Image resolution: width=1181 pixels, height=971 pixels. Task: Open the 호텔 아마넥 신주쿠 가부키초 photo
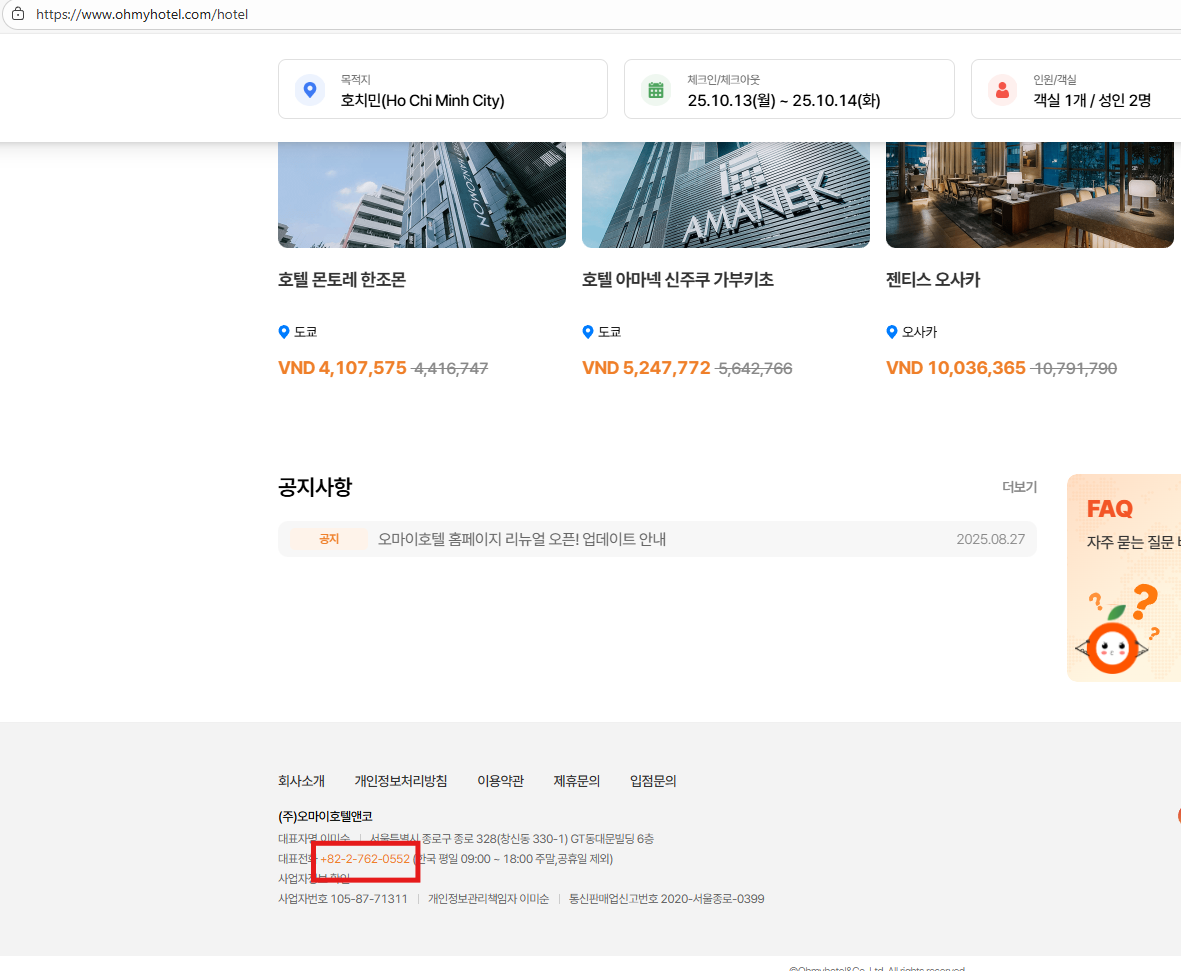[725, 195]
